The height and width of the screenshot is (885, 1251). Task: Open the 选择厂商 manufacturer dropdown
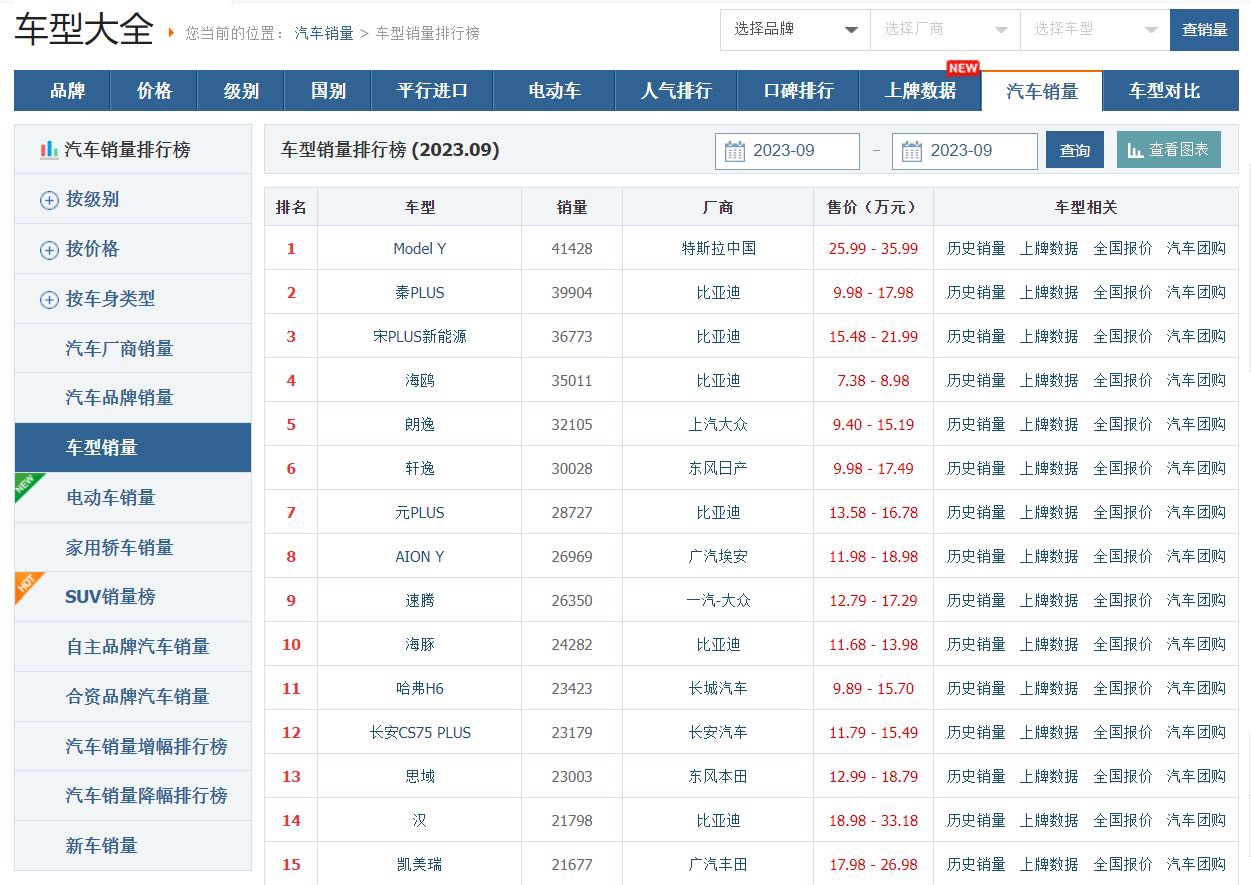point(945,30)
